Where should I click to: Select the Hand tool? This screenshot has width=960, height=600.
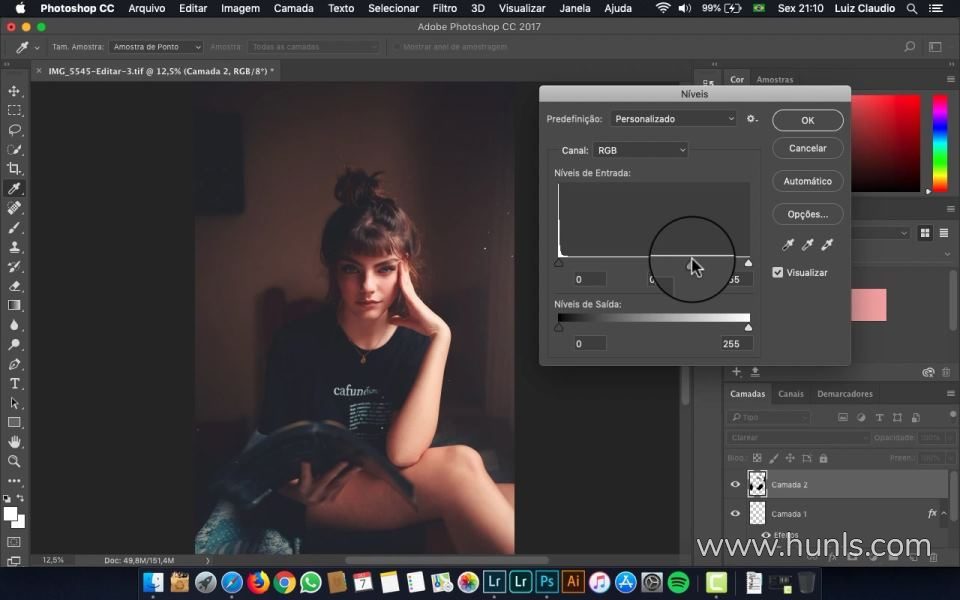[x=14, y=442]
